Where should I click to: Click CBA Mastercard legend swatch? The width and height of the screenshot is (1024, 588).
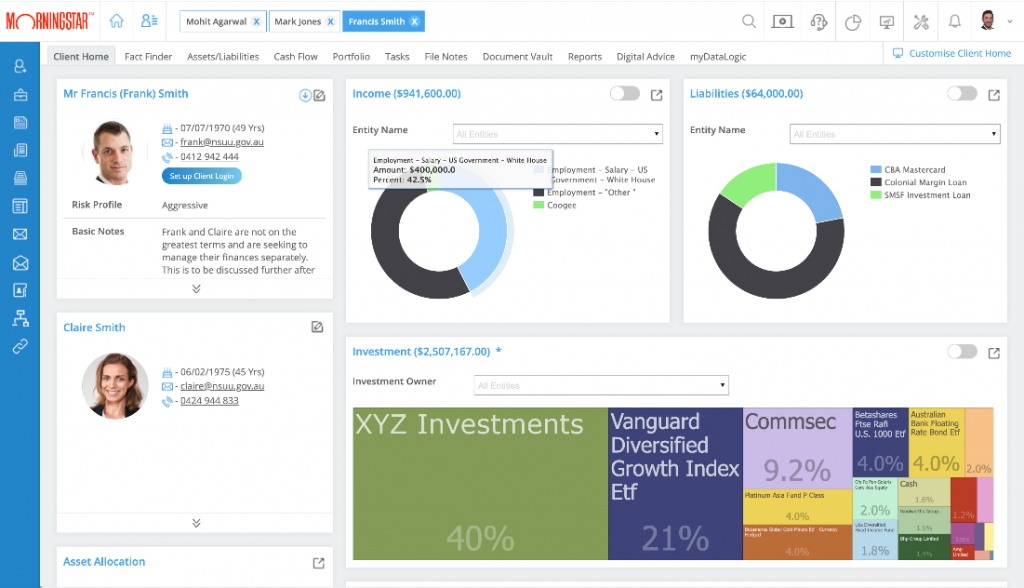[876, 169]
